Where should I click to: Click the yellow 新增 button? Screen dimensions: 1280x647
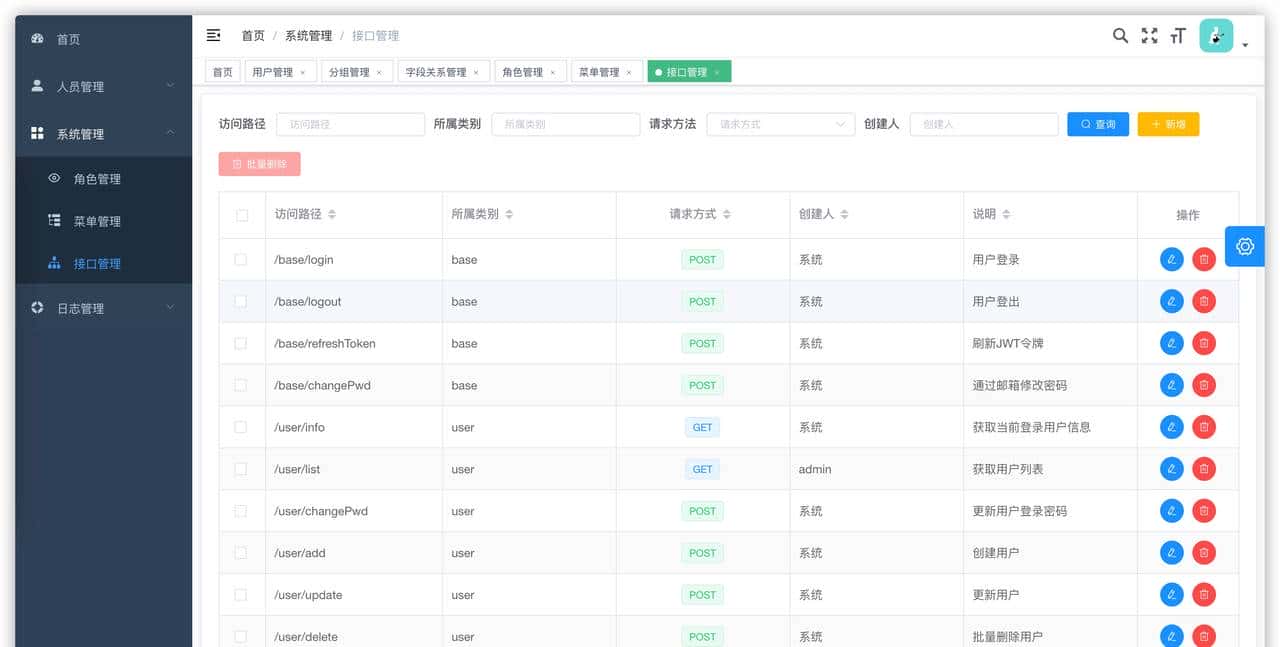tap(1167, 123)
